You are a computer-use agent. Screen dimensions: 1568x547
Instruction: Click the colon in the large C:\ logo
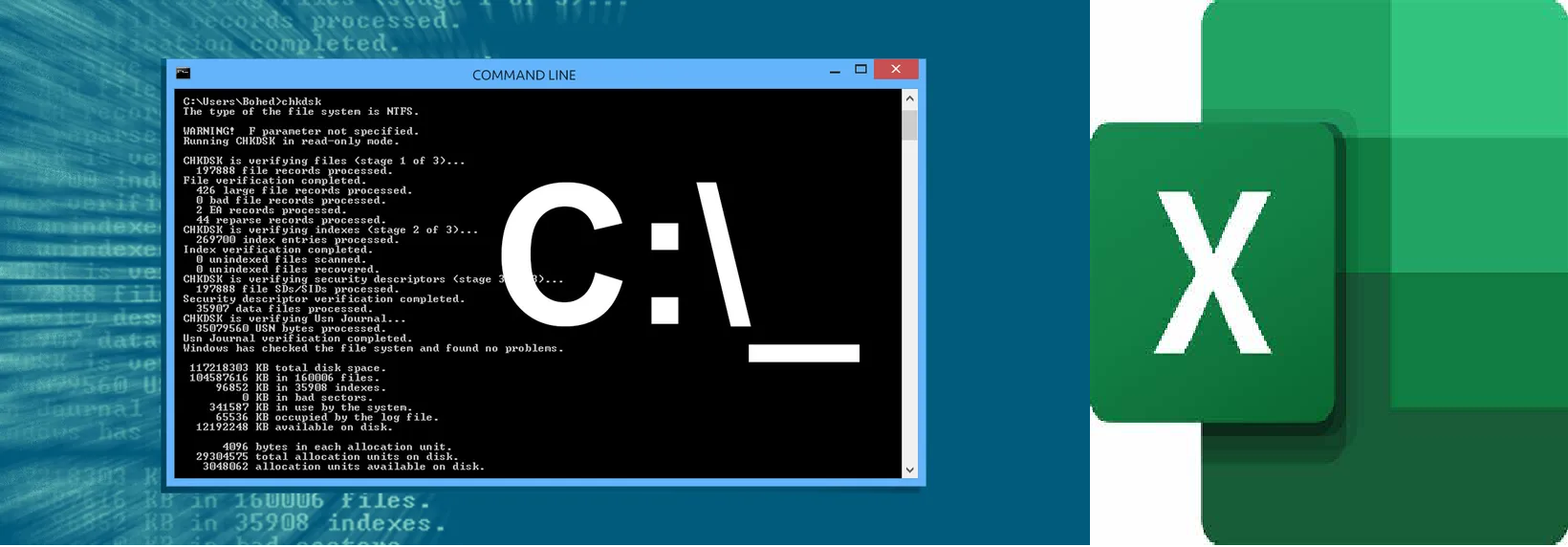point(664,273)
